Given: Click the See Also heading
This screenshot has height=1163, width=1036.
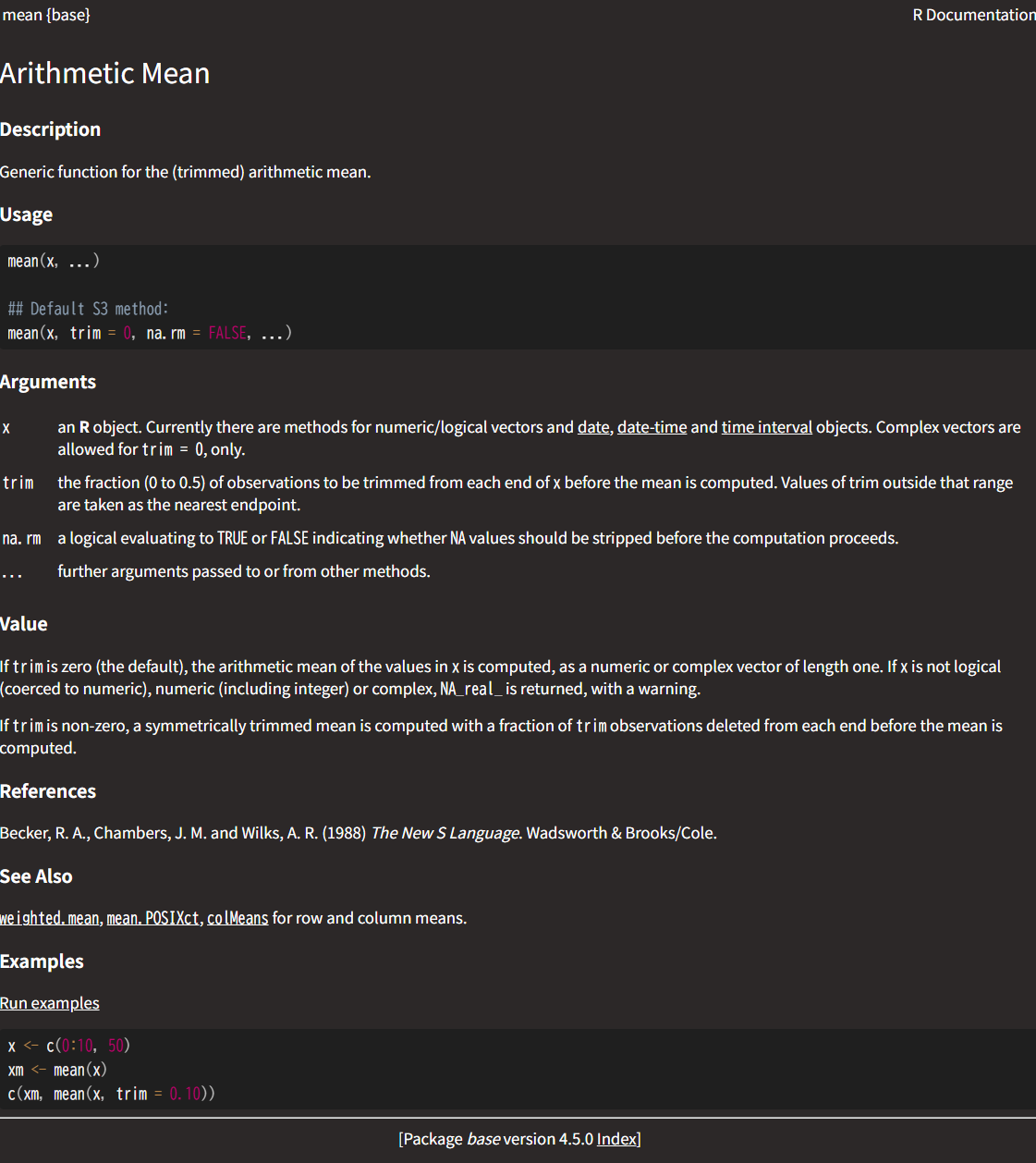Looking at the screenshot, I should 36,876.
